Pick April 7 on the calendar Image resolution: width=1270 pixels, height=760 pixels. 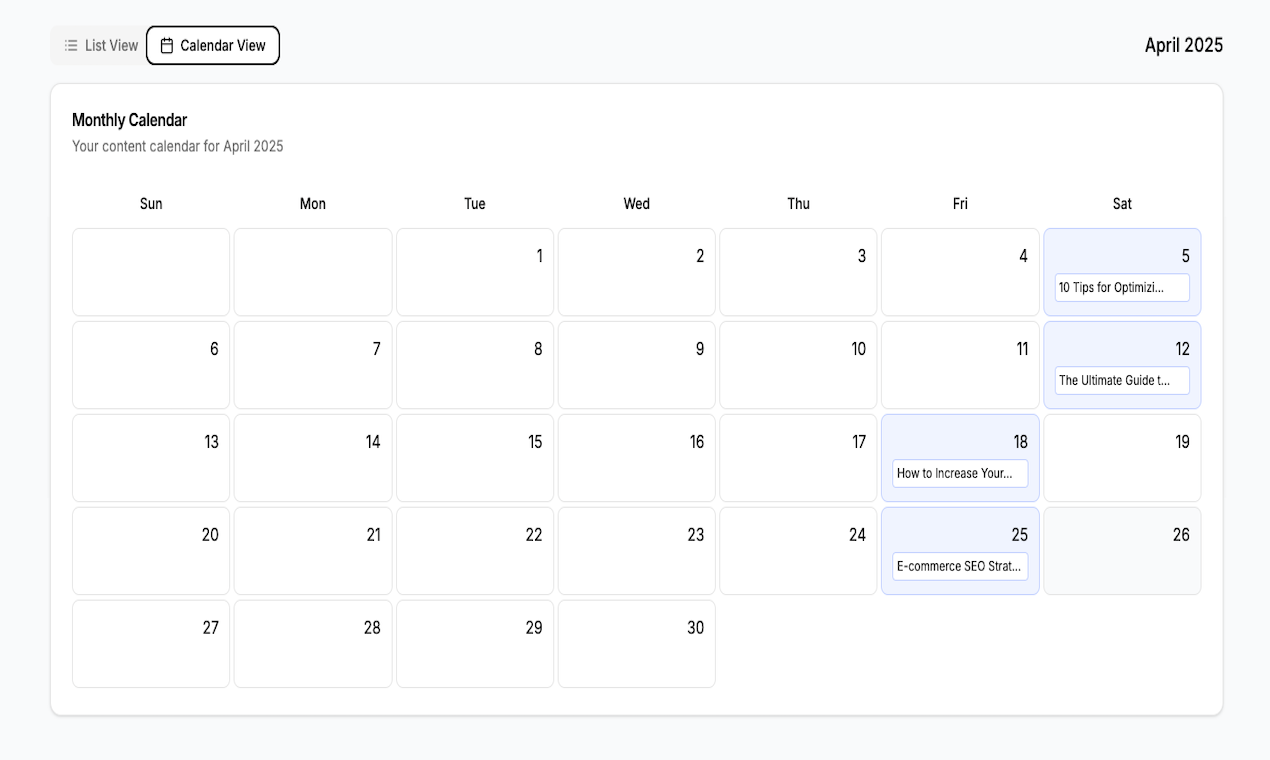click(x=313, y=365)
